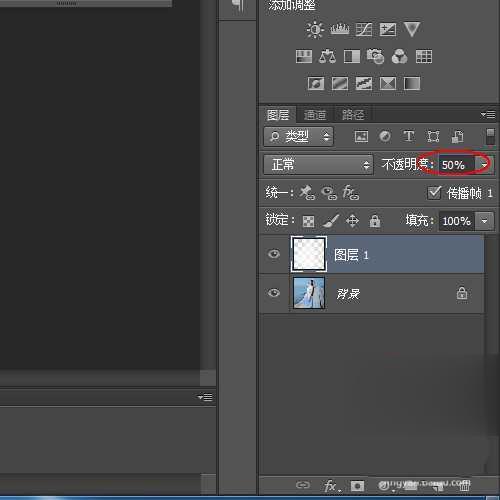This screenshot has width=500, height=500.
Task: Filter layers by type layers
Action: [x=409, y=136]
